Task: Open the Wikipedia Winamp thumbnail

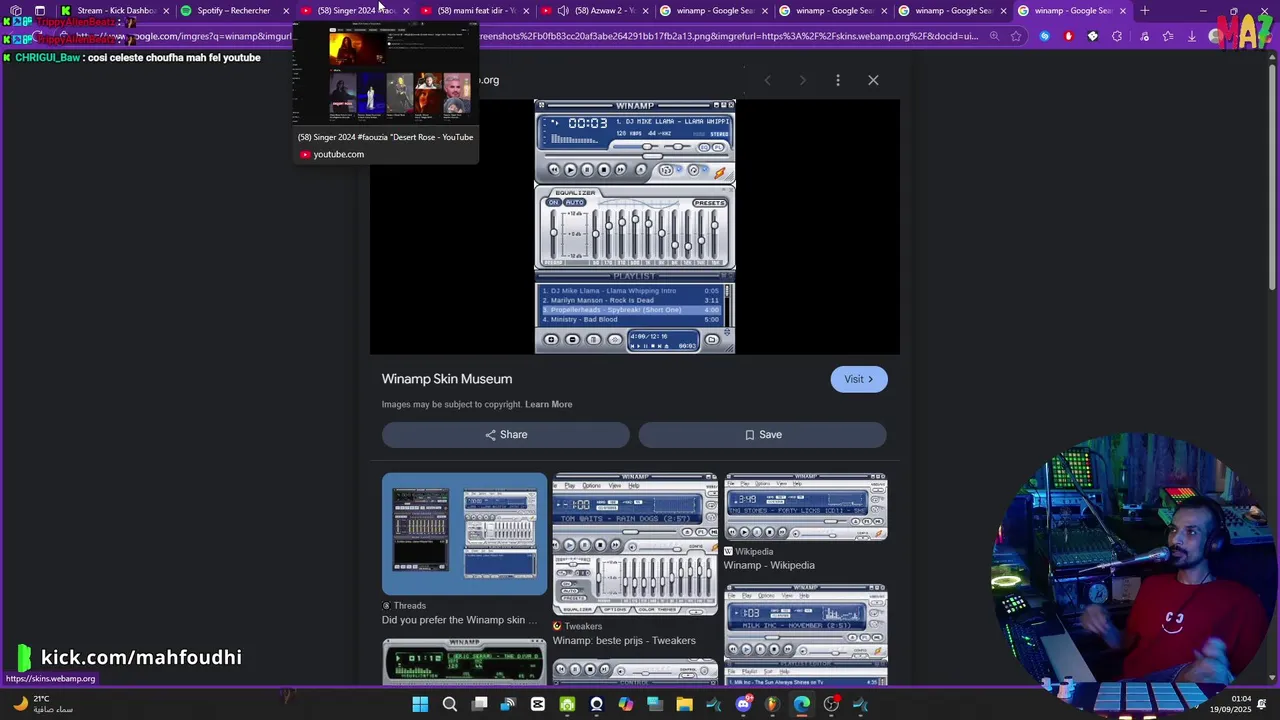Action: [x=806, y=507]
